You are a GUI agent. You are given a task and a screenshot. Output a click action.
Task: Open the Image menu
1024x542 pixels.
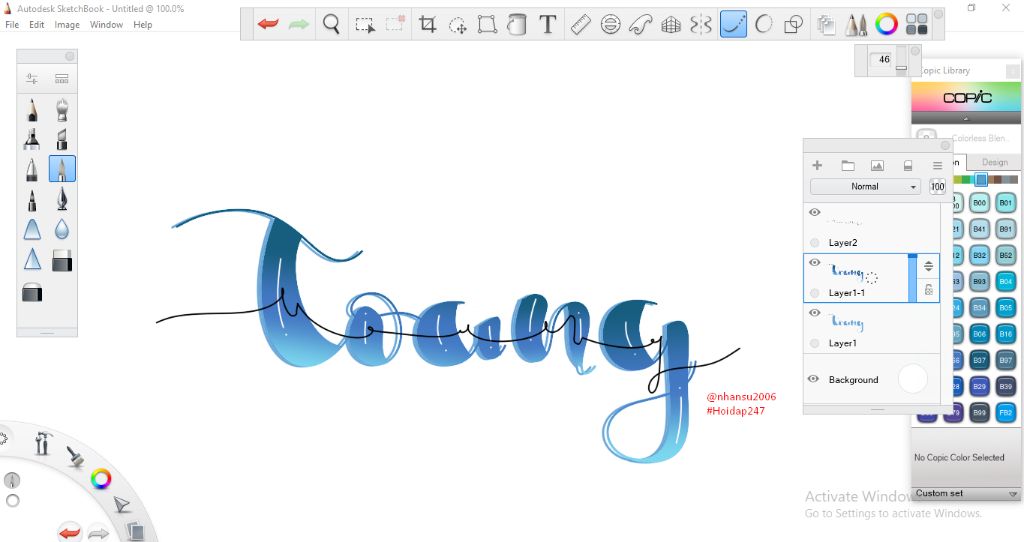[67, 25]
